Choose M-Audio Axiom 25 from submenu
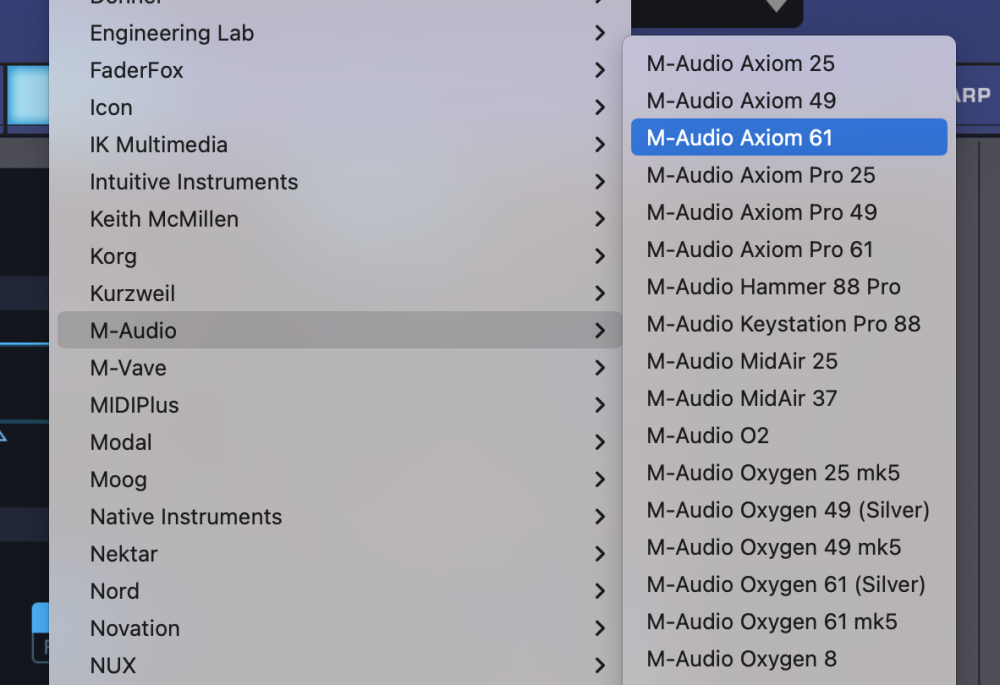The image size is (1000, 685). pos(740,64)
